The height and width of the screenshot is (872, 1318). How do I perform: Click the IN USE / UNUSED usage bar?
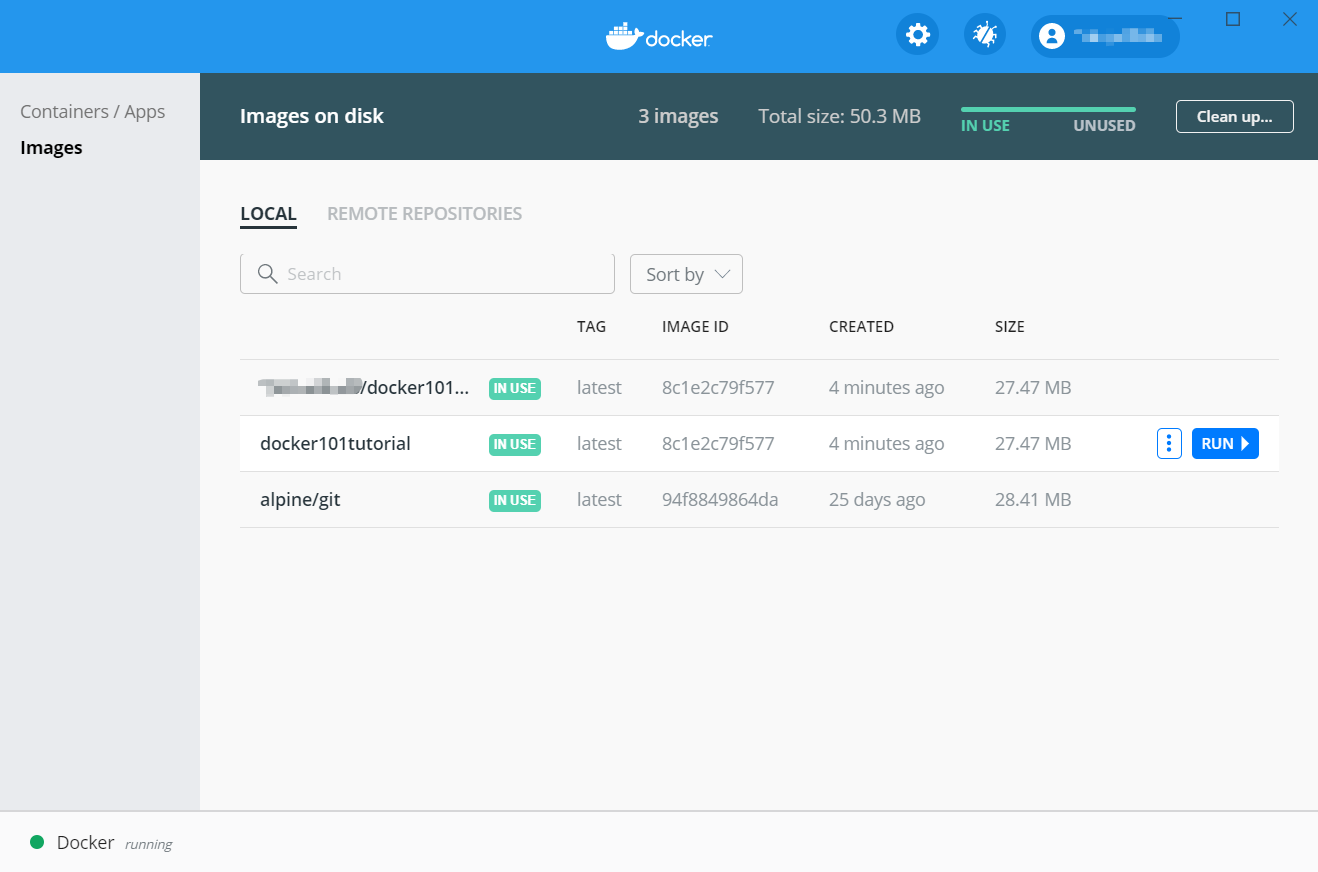(1048, 109)
